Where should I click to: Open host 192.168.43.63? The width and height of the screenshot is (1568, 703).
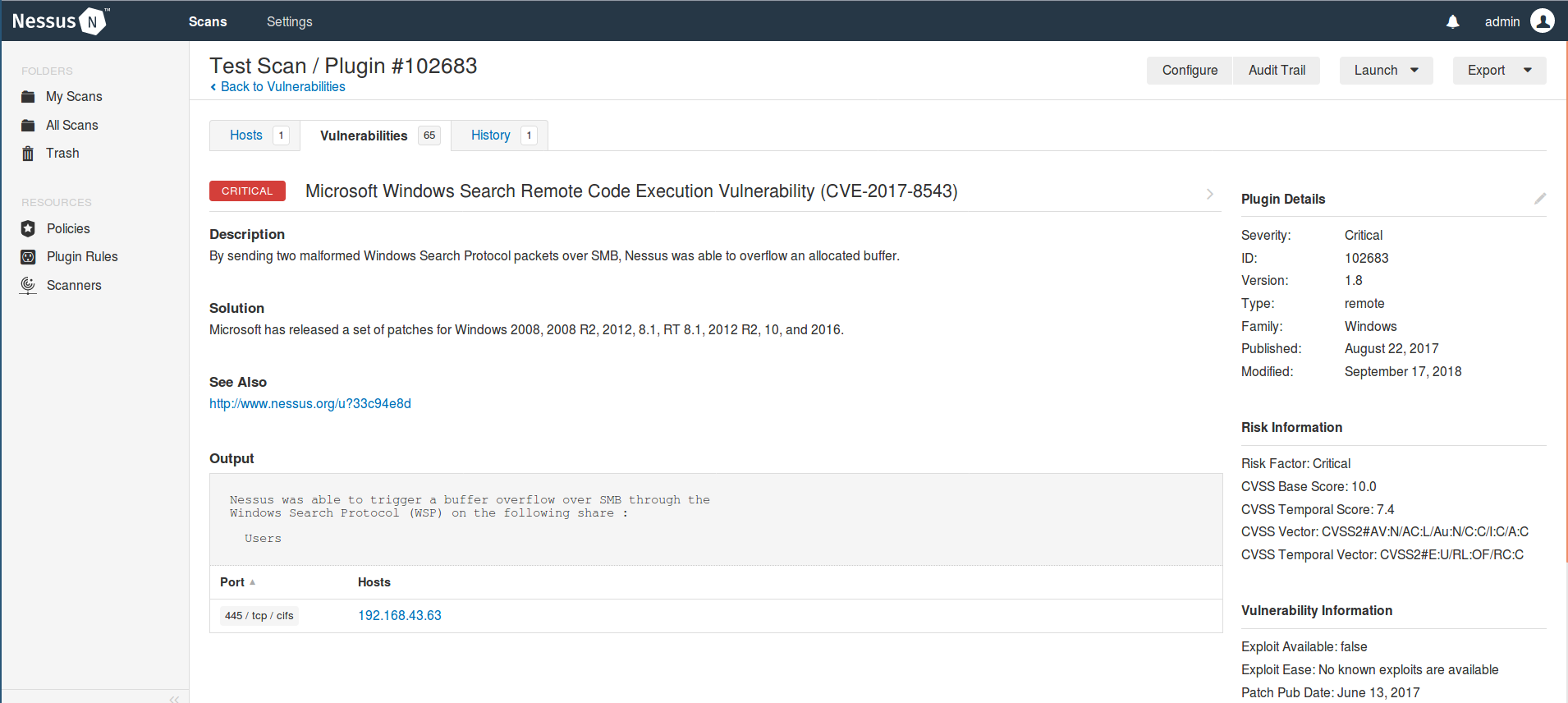[x=400, y=616]
